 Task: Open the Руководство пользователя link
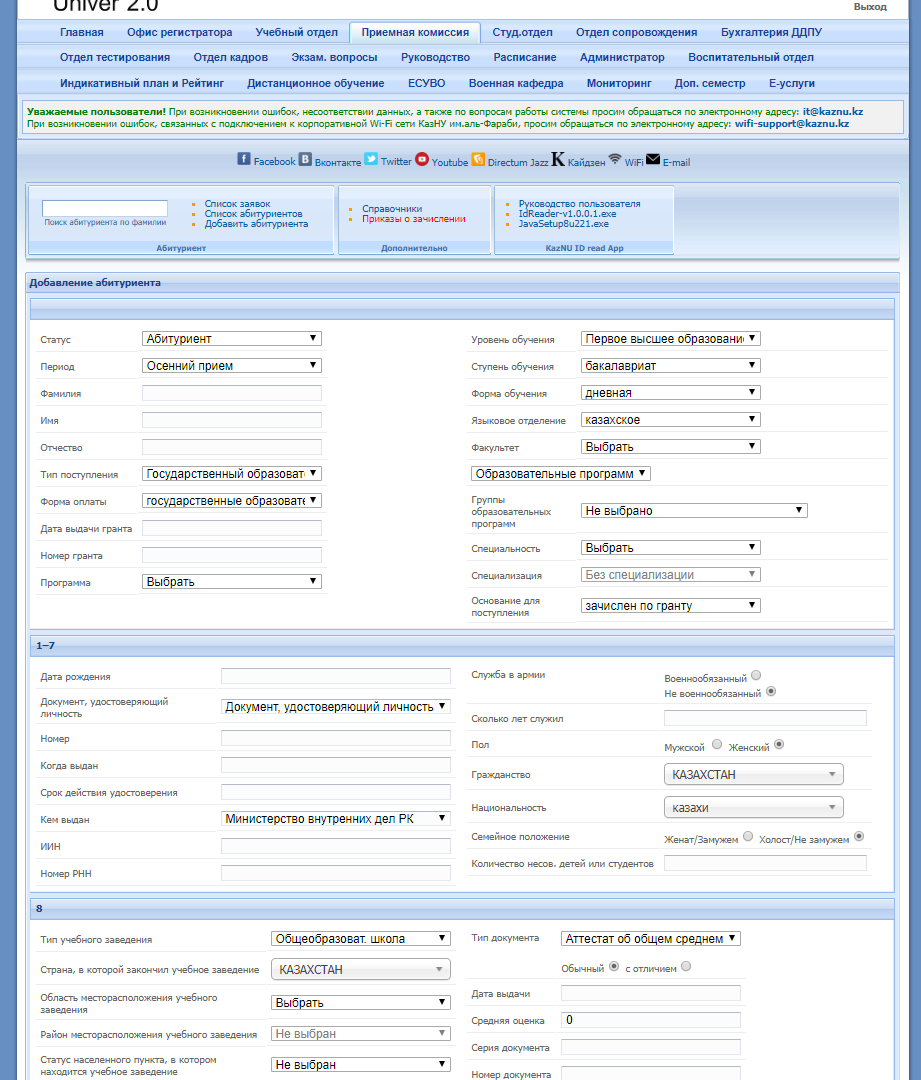pos(579,204)
